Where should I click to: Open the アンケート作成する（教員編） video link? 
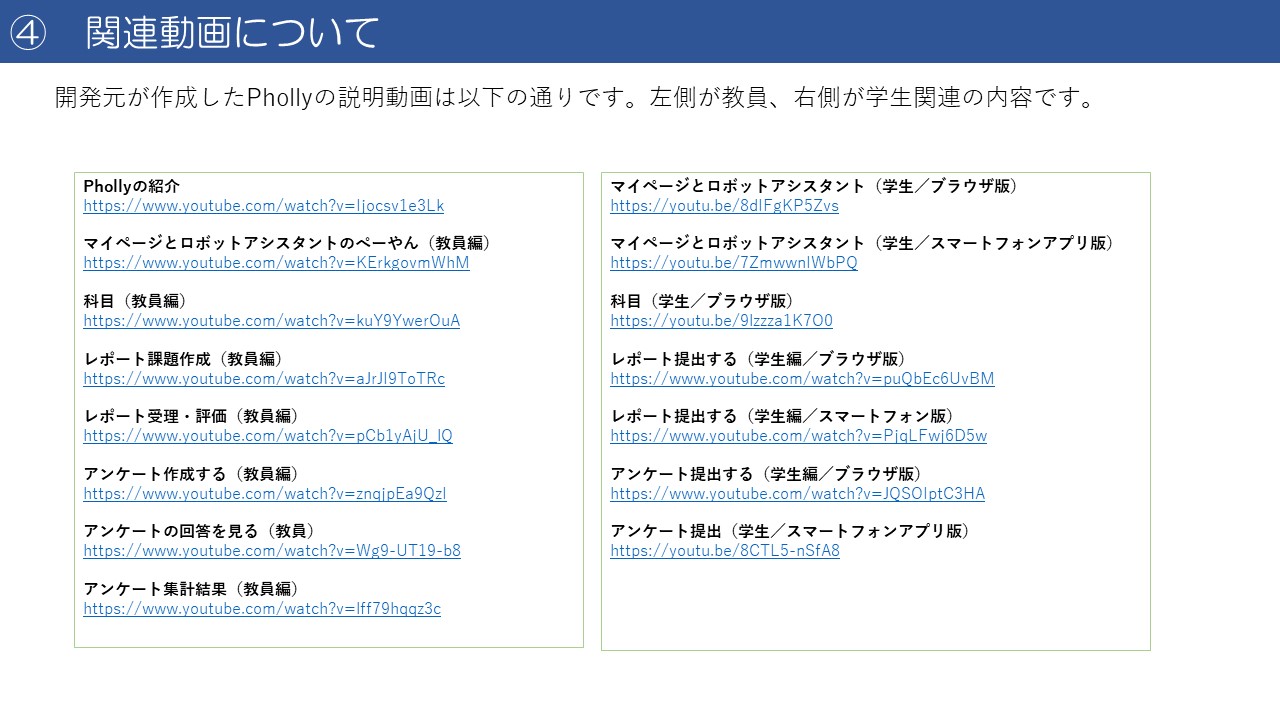click(x=265, y=494)
